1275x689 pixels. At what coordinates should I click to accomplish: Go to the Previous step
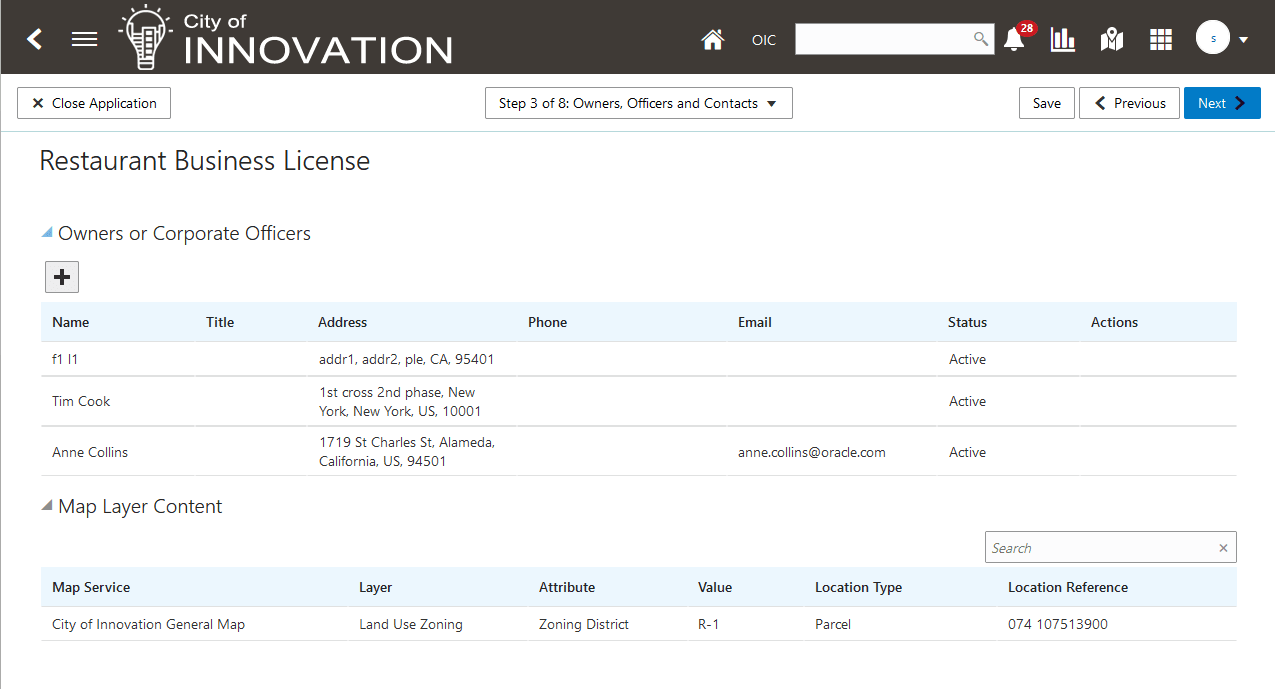[x=1129, y=103]
